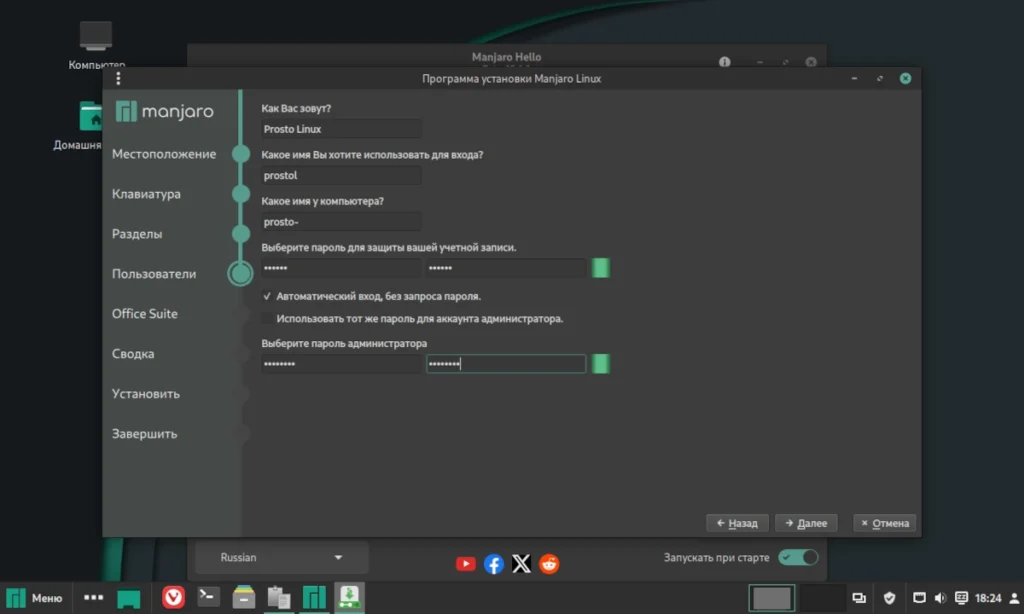Image resolution: width=1024 pixels, height=614 pixels.
Task: Select the Office Suite step
Action: (x=144, y=314)
